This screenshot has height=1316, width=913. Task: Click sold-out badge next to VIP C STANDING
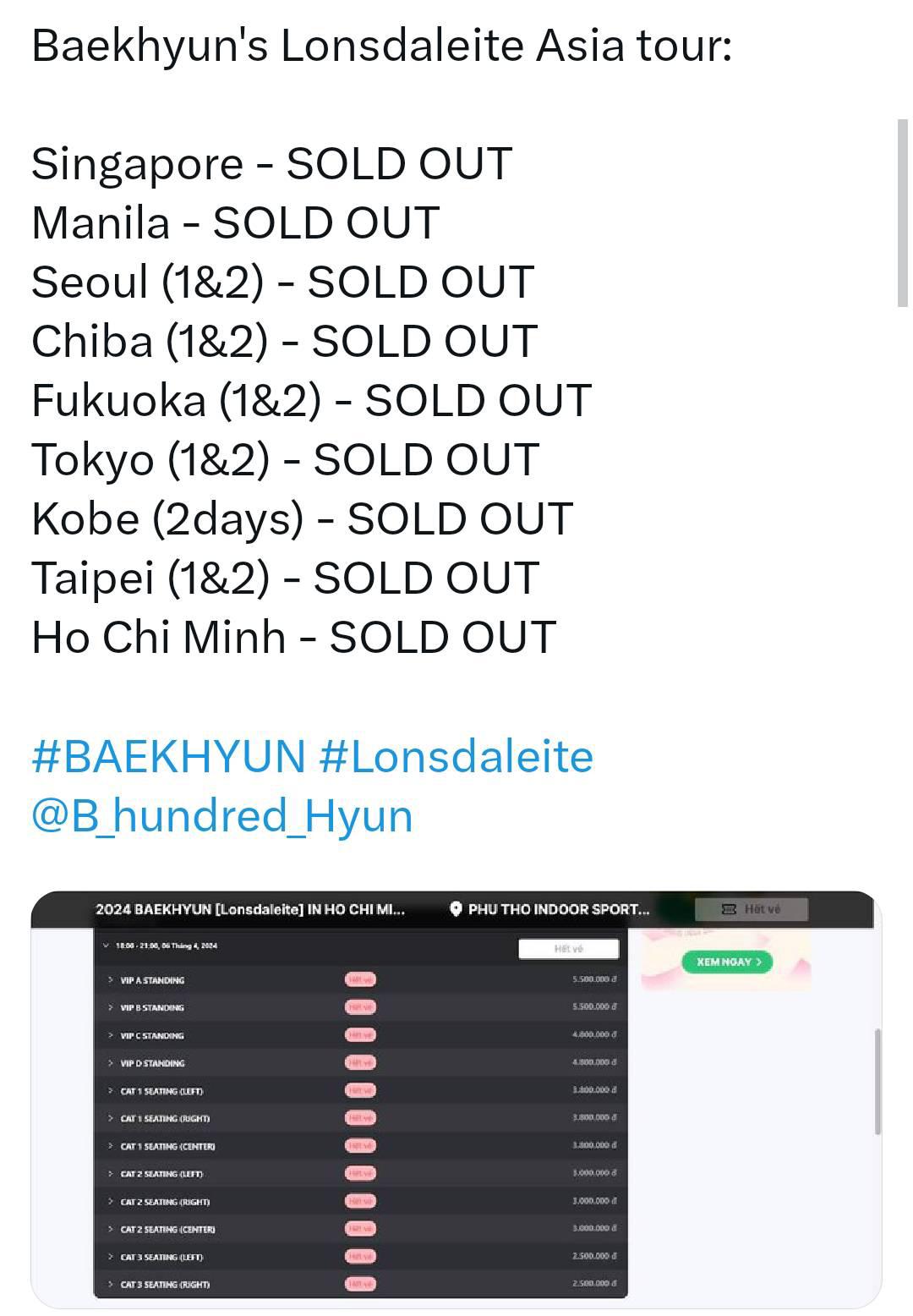pos(360,1035)
